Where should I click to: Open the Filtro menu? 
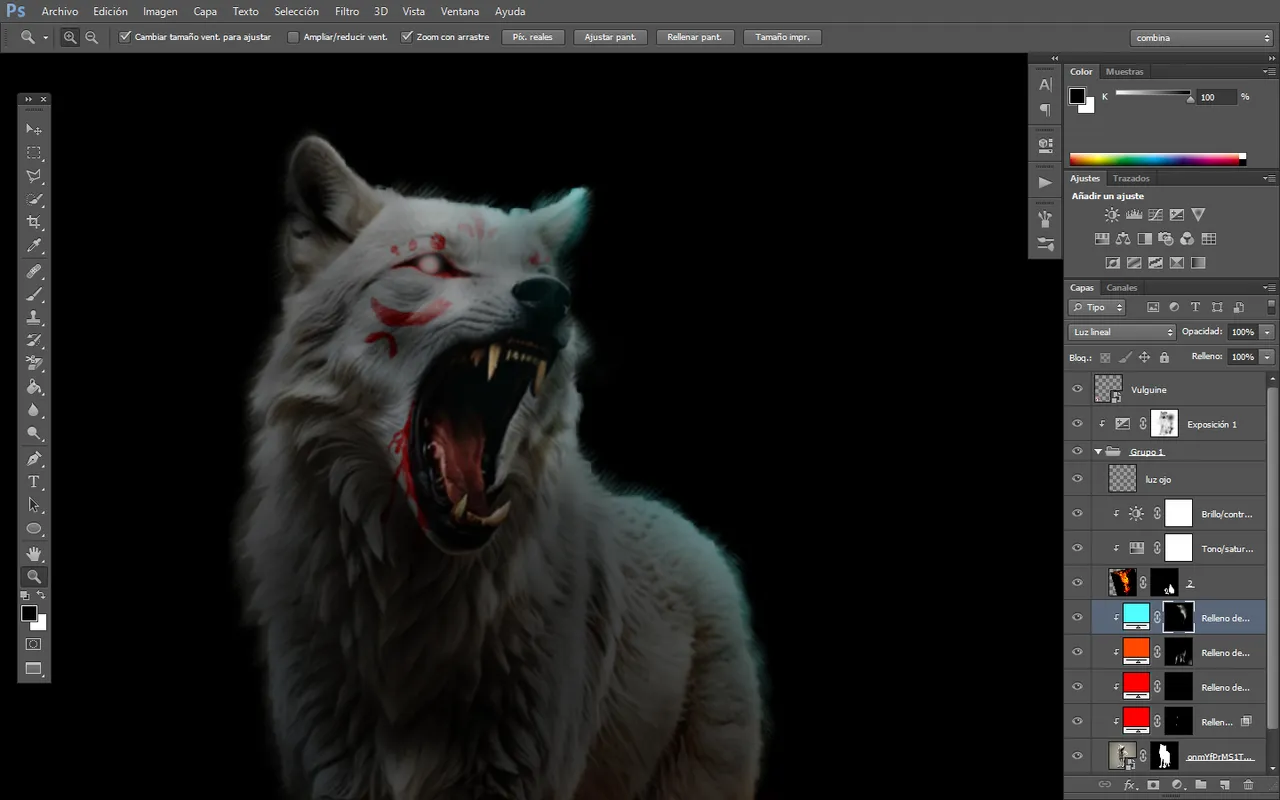[347, 12]
